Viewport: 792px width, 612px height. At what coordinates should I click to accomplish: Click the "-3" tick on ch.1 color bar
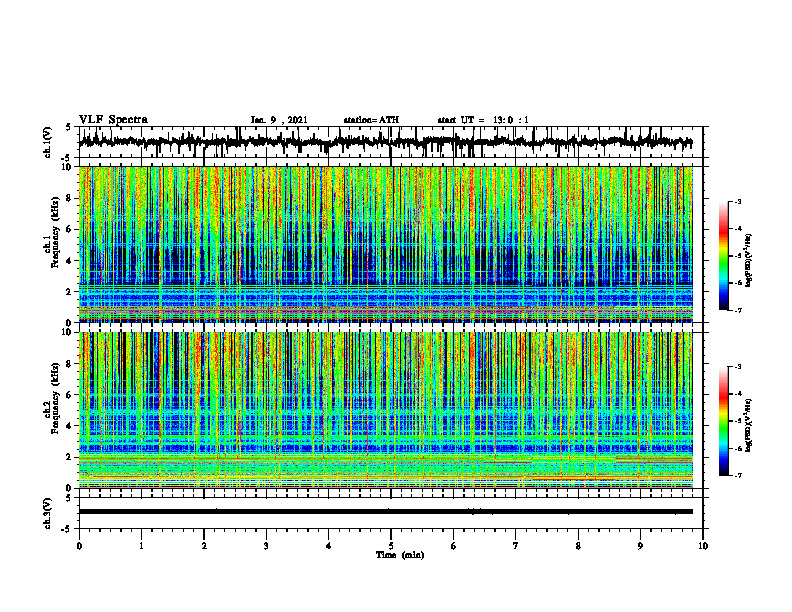tap(738, 202)
